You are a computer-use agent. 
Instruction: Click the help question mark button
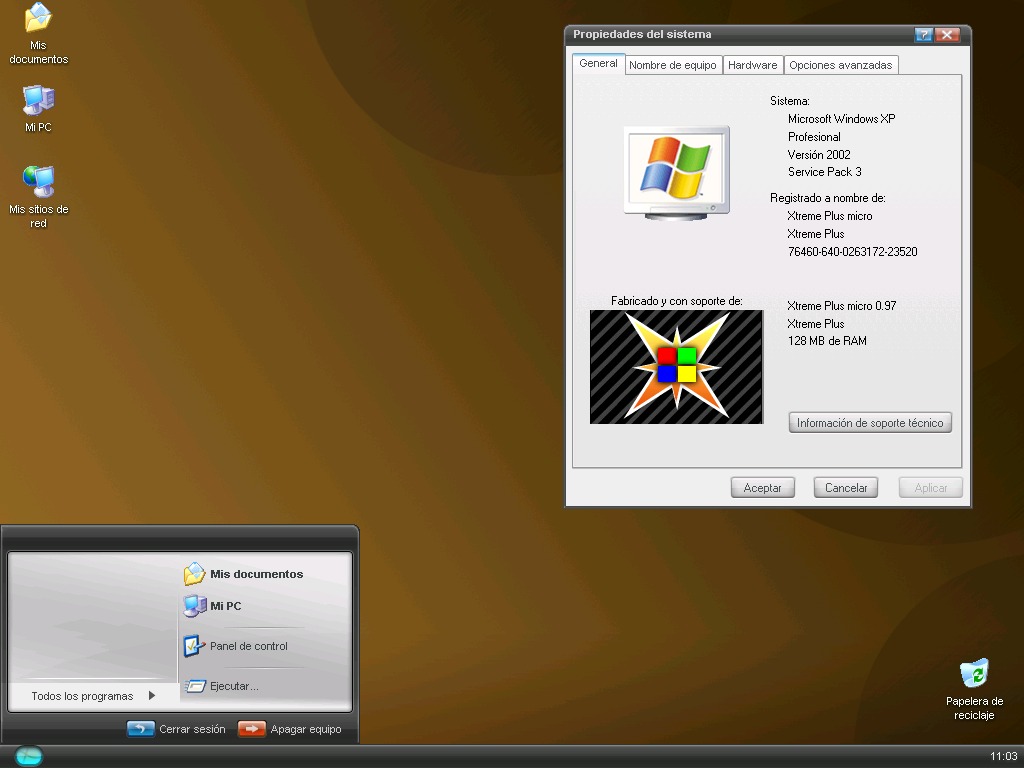923,35
